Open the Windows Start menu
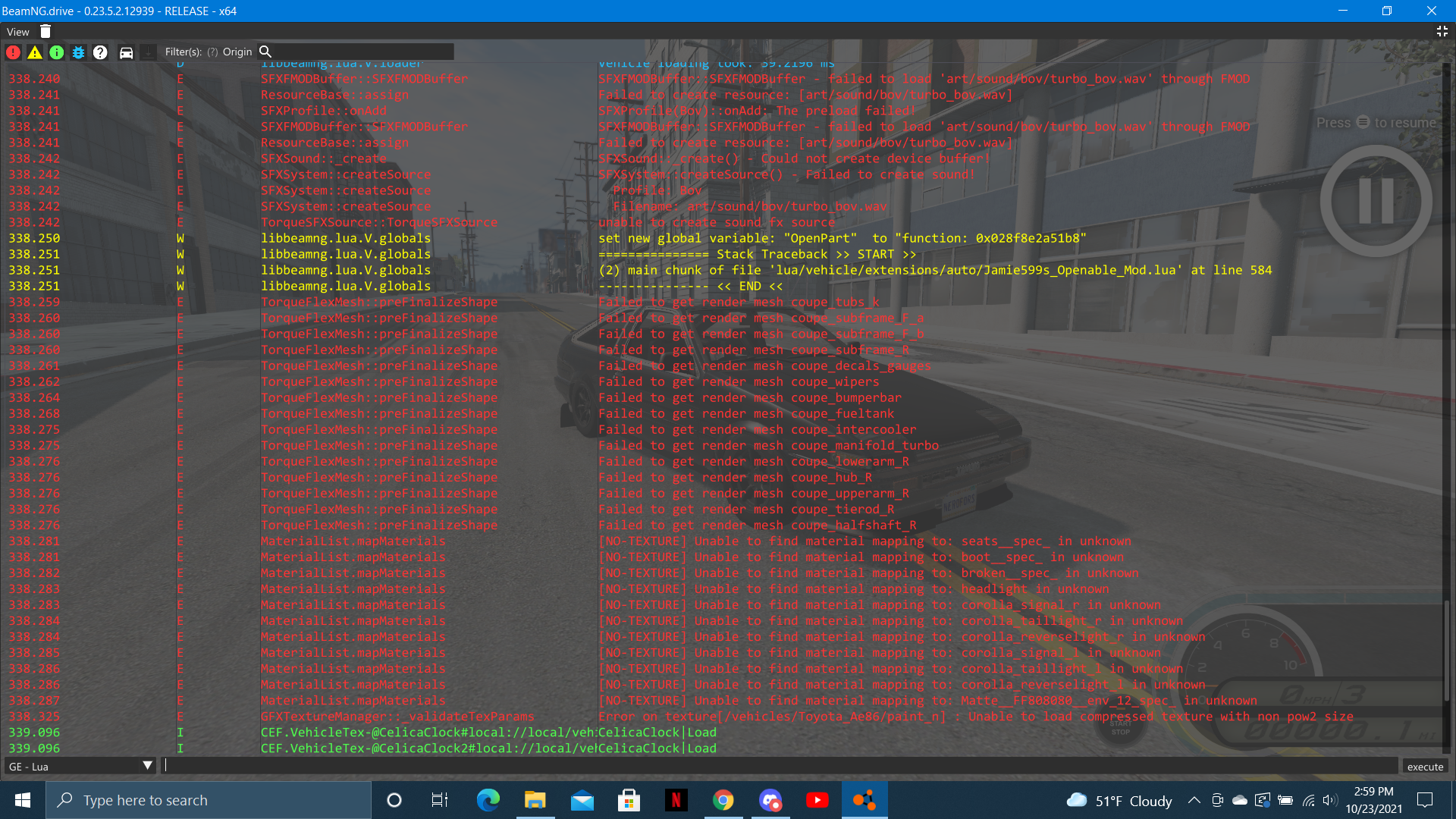 (23, 800)
